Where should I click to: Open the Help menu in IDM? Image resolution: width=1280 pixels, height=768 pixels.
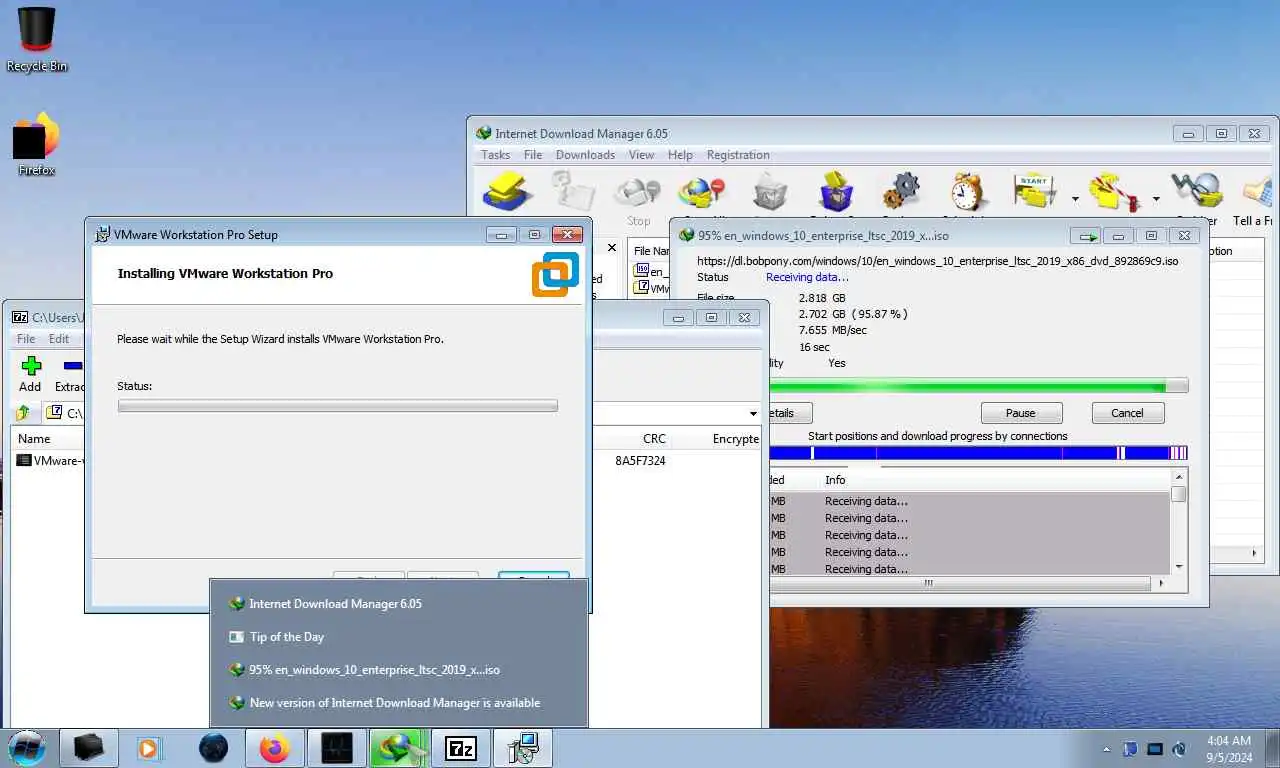click(680, 155)
